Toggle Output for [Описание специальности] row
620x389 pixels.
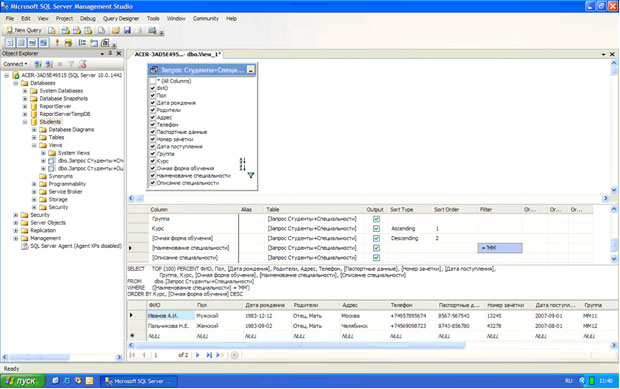376,258
